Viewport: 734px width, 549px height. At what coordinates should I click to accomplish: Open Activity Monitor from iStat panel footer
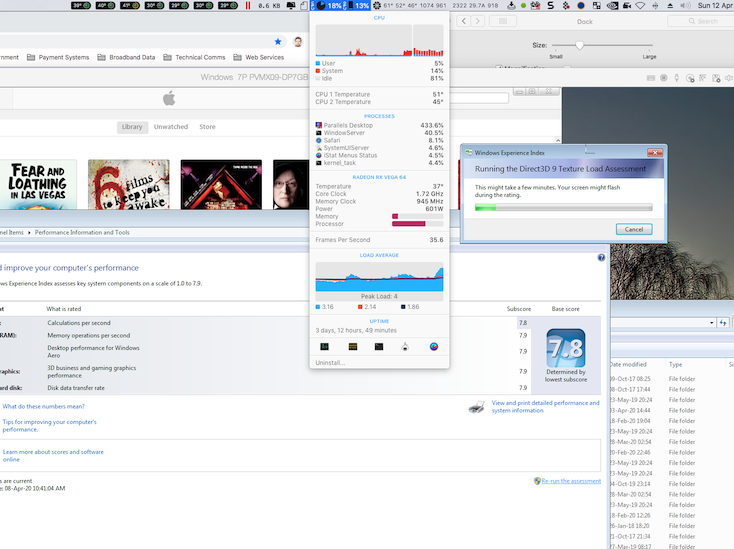325,346
